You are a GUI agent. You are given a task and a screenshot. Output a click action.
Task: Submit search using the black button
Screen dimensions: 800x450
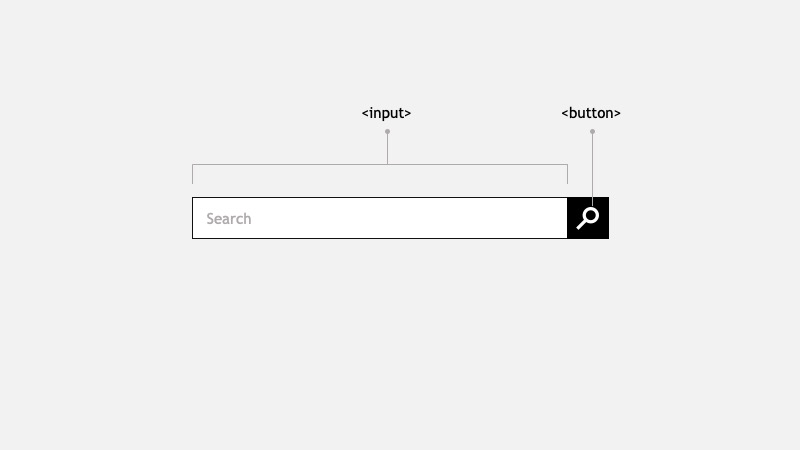tap(588, 218)
